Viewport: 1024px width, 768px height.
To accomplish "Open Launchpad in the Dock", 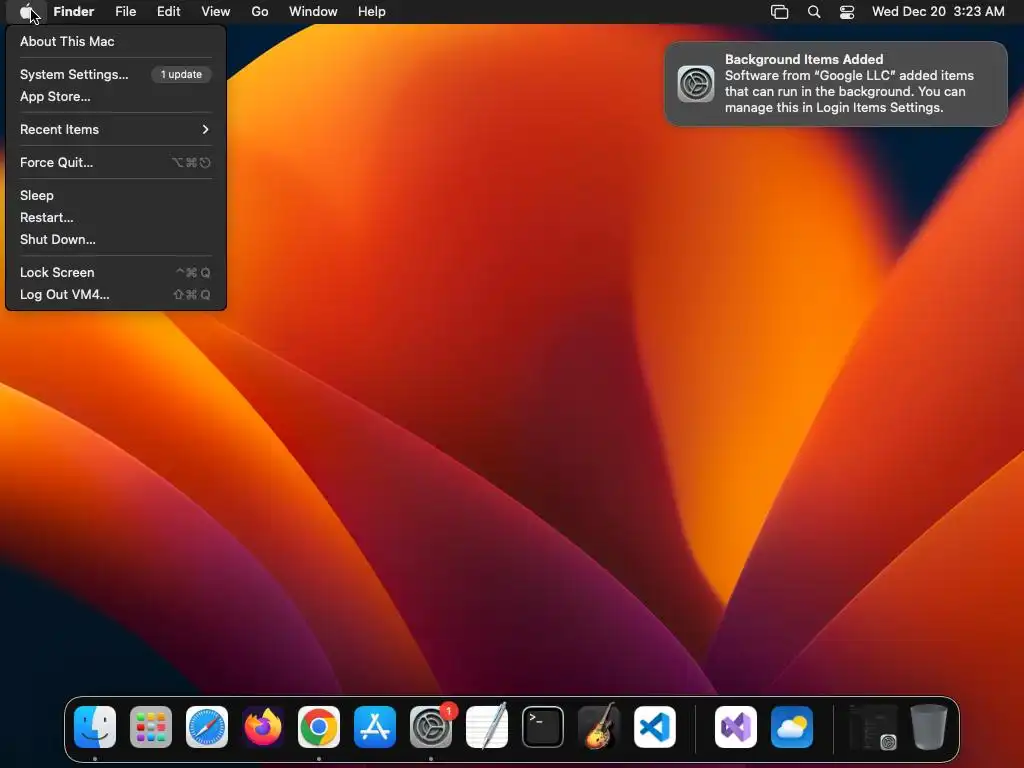I will point(151,727).
